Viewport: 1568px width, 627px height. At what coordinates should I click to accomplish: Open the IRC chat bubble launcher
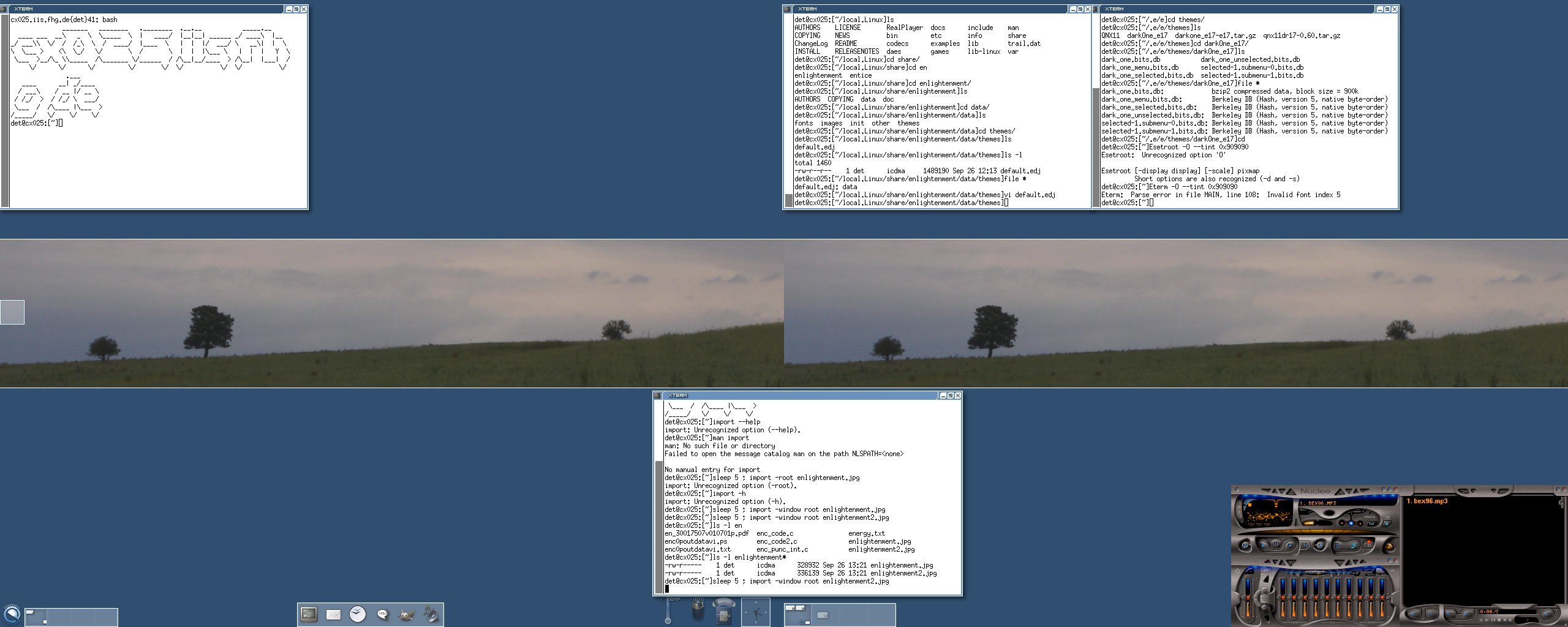click(x=382, y=614)
